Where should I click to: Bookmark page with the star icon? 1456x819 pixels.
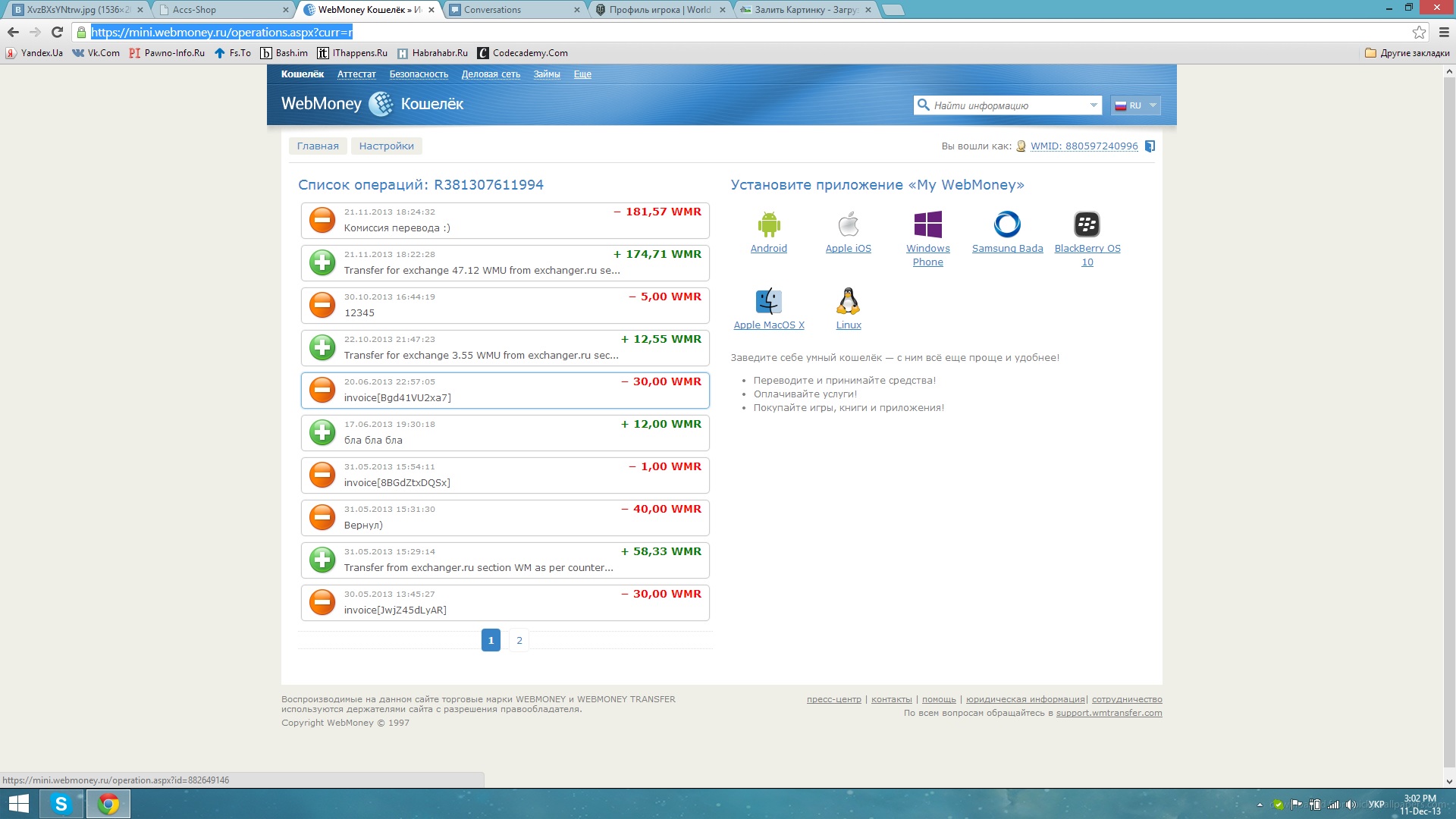(x=1419, y=32)
